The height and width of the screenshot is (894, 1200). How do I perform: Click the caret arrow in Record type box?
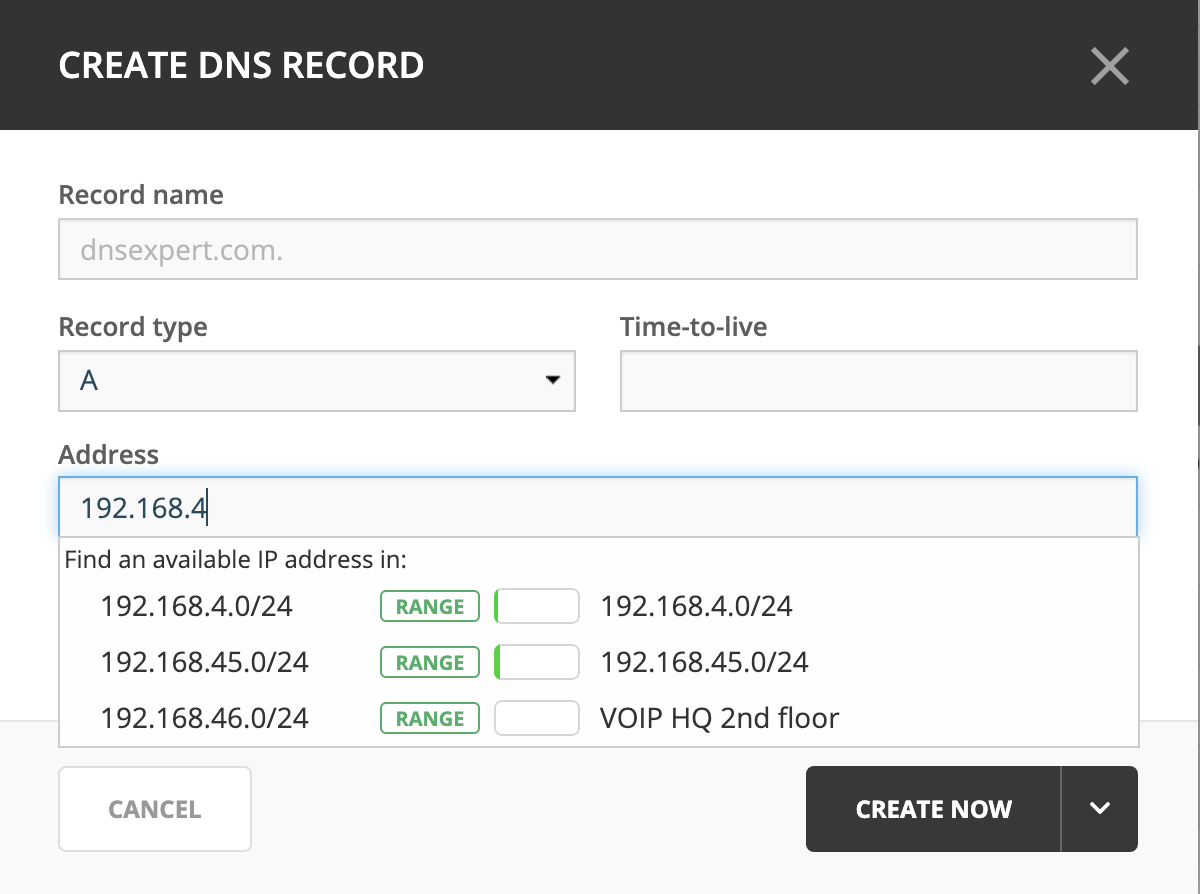pyautogui.click(x=551, y=381)
